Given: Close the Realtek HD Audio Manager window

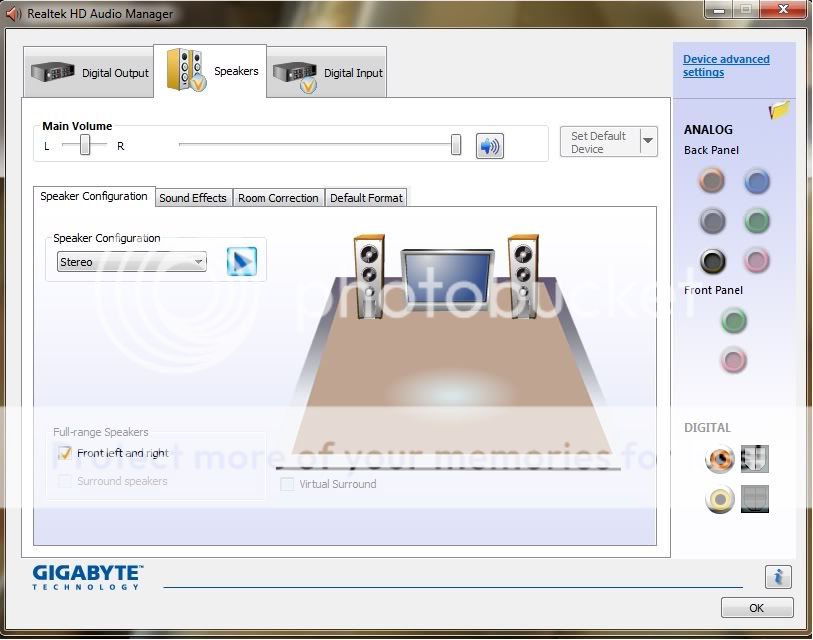Looking at the screenshot, I should pyautogui.click(x=783, y=9).
